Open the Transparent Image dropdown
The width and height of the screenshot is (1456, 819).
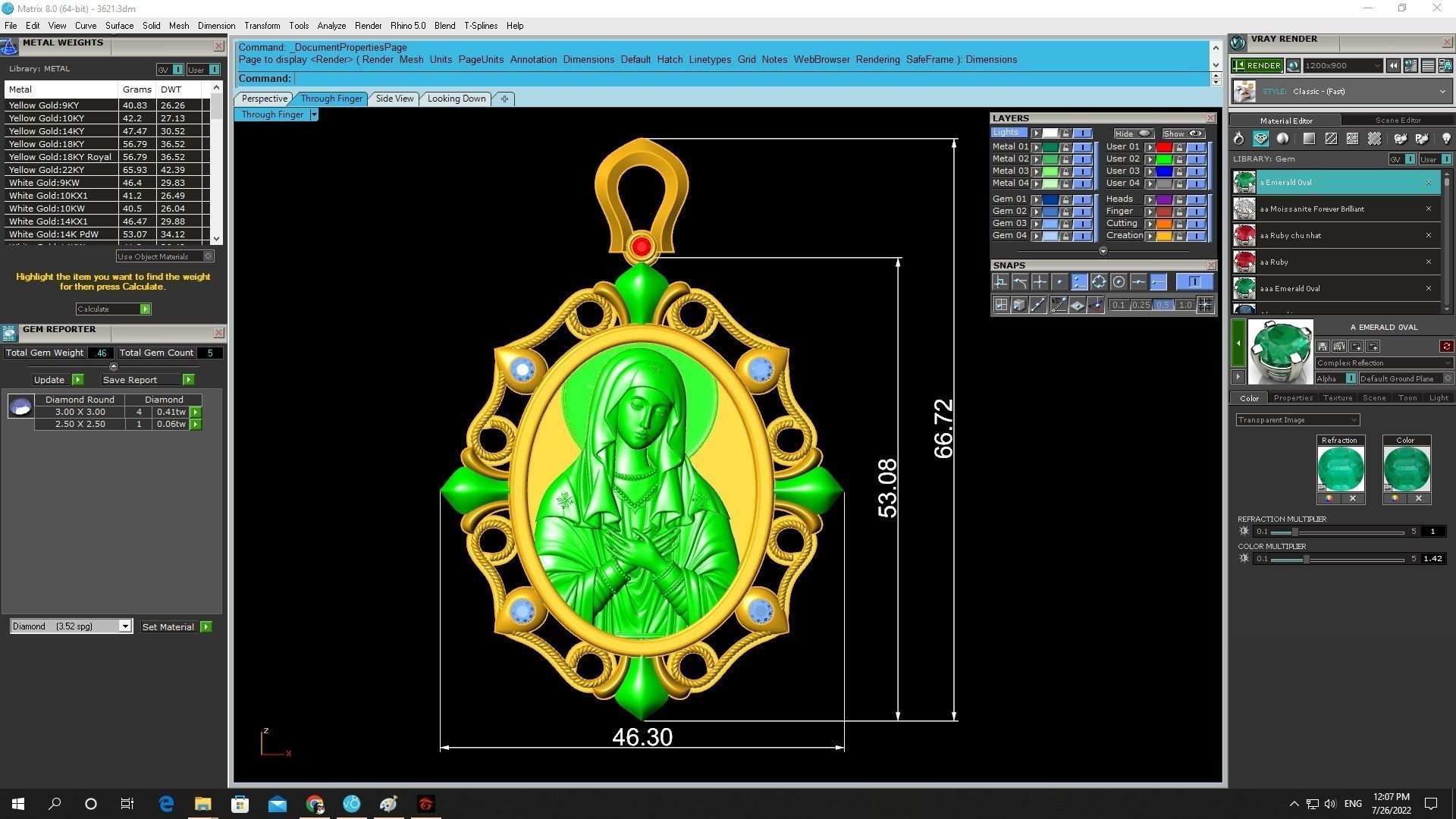tap(1298, 420)
